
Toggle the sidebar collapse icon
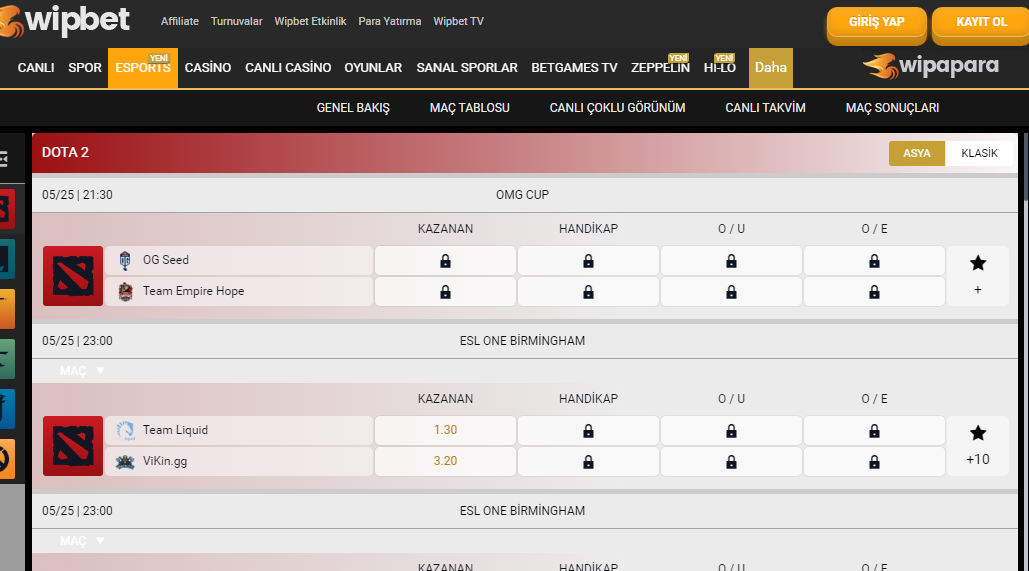[4, 159]
